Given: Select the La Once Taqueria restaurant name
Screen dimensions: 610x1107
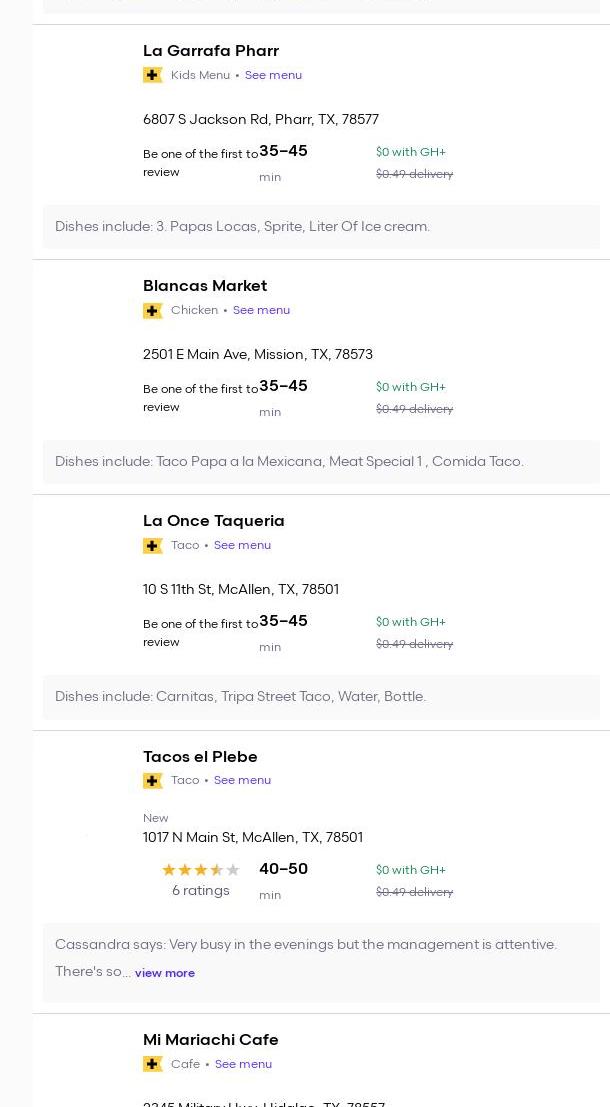Looking at the screenshot, I should click(x=213, y=521).
